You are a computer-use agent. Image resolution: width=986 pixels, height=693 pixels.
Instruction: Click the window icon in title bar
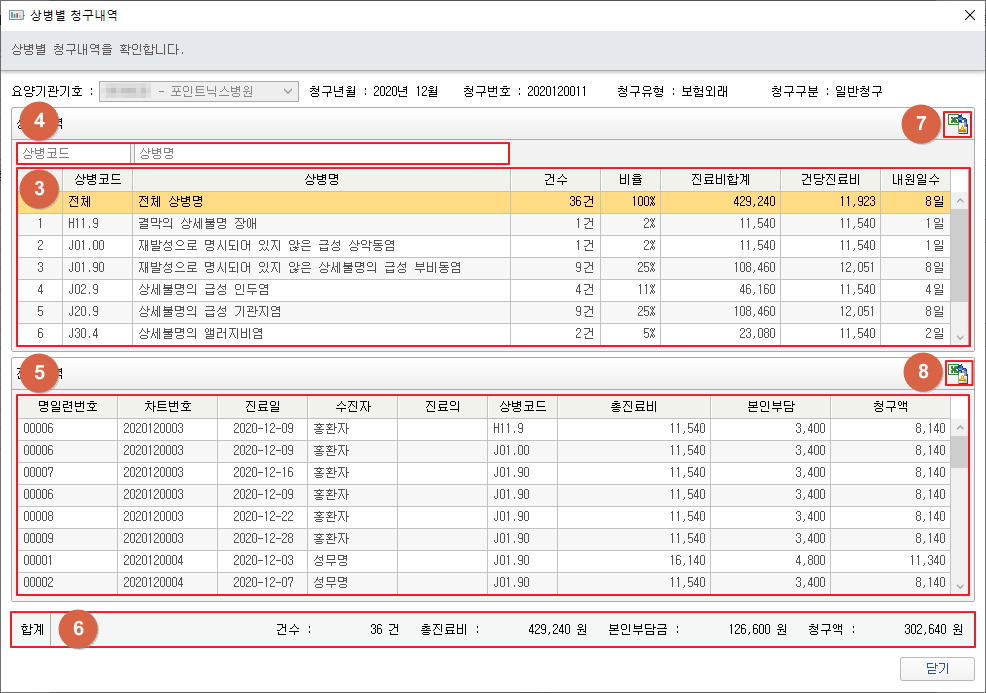[16, 14]
